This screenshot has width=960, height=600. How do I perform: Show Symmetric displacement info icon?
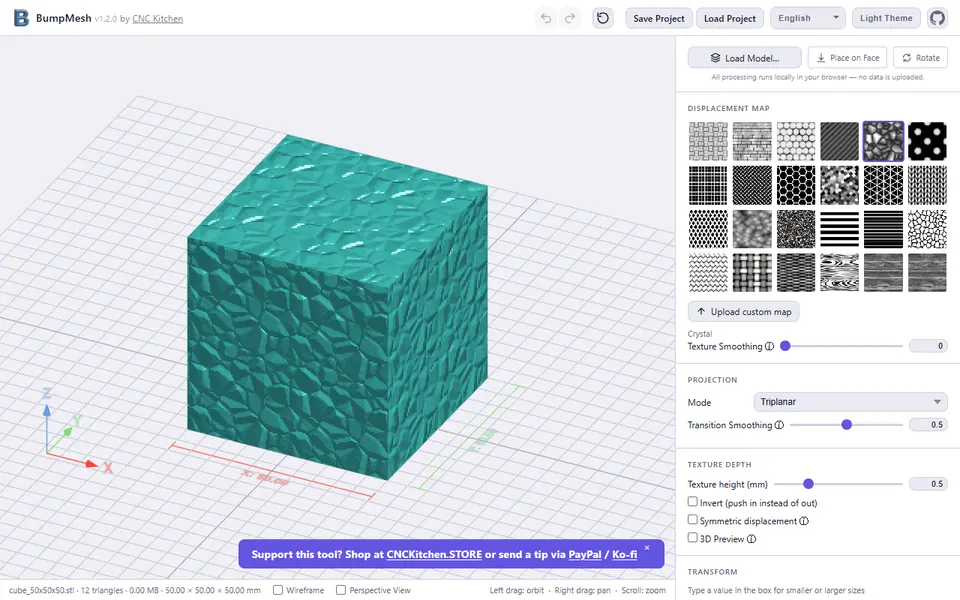(804, 521)
